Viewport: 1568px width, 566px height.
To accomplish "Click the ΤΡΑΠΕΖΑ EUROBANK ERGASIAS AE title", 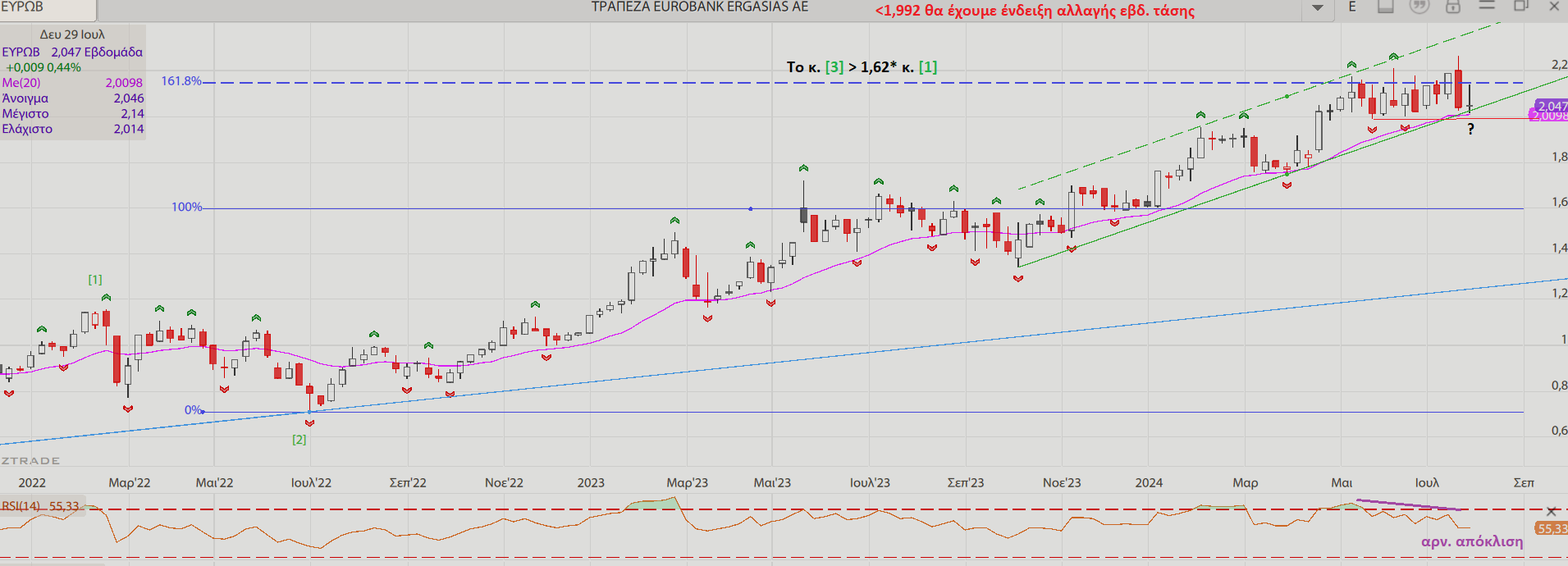I will 700,7.
